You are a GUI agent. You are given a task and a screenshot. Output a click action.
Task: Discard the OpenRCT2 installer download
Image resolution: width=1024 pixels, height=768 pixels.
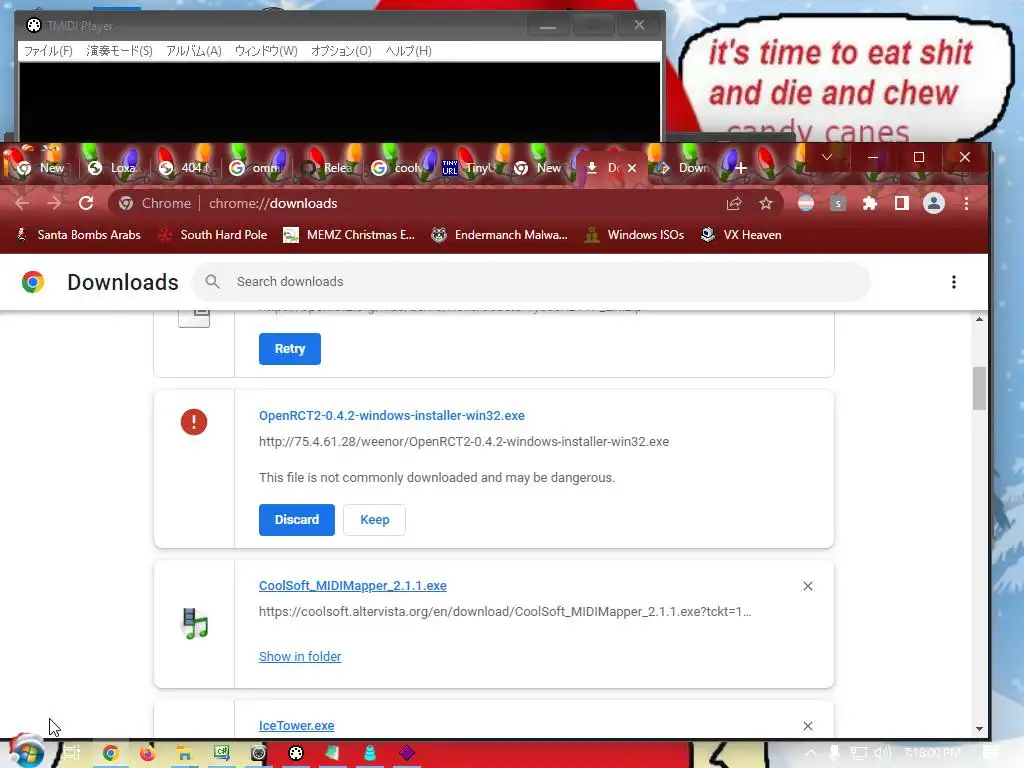point(296,520)
